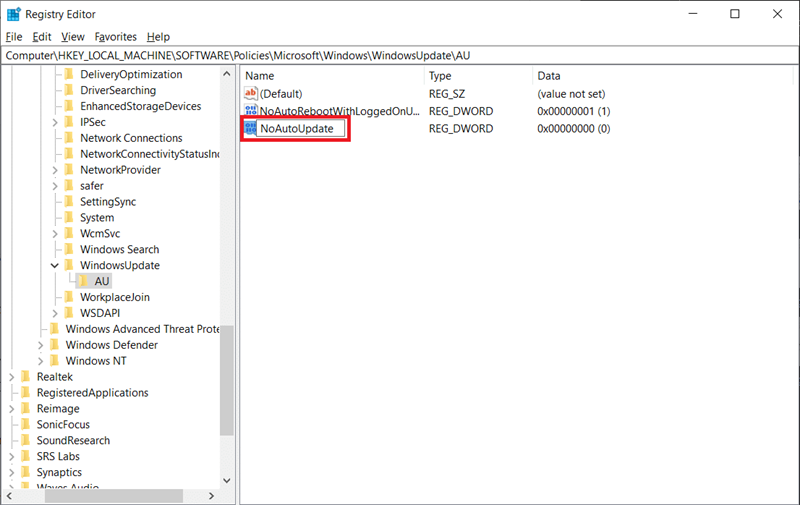Expand the Windows Defender key
Viewport: 801px width, 506px height.
(40, 345)
